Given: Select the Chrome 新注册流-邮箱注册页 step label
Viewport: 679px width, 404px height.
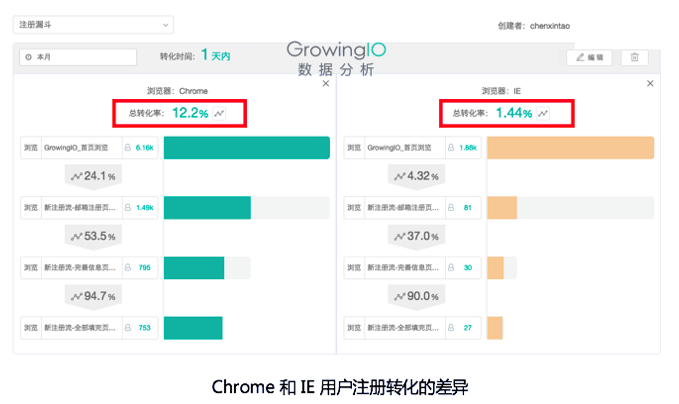Looking at the screenshot, I should click(80, 207).
